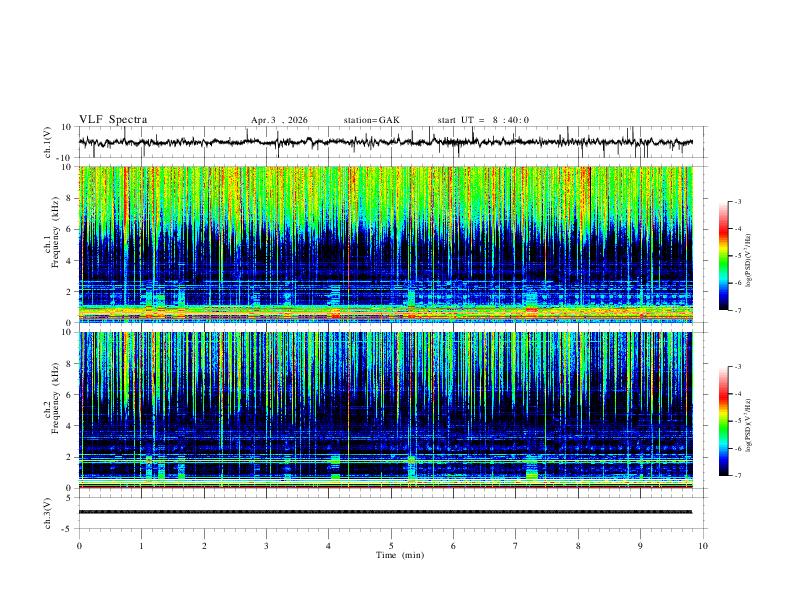
Task: Click the ch.2 spectrogram colorbar
Action: (723, 421)
